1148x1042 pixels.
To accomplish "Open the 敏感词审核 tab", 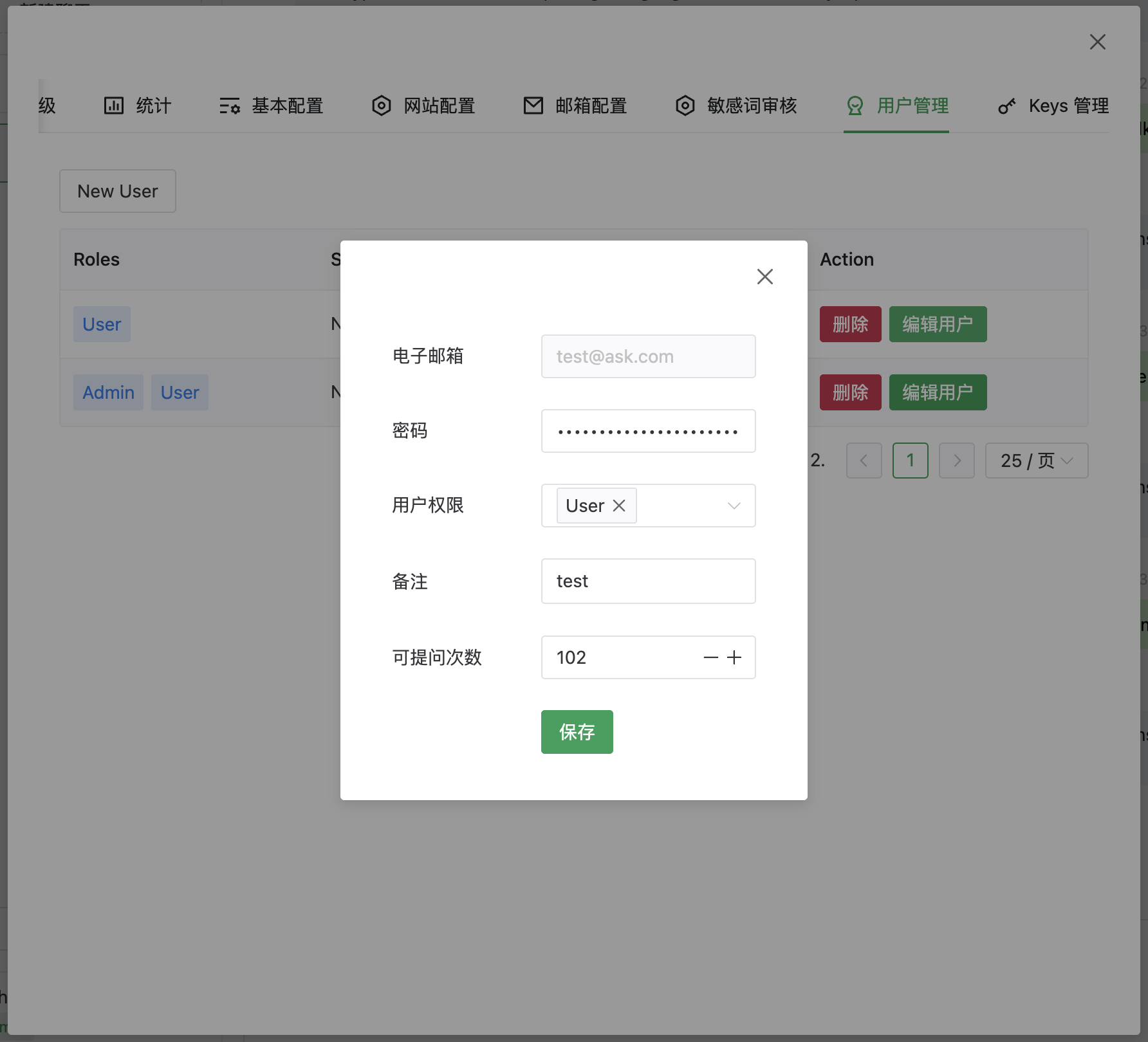I will (x=737, y=105).
